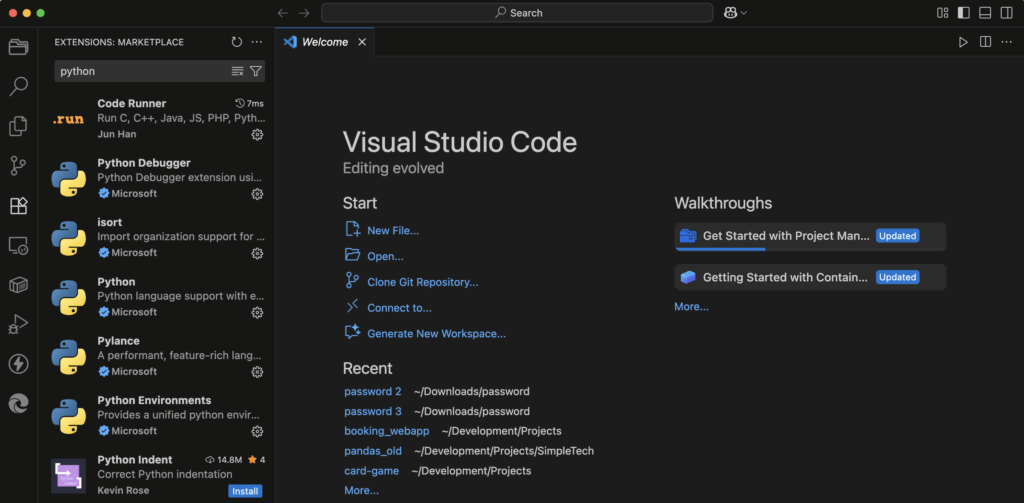Go forward with the right arrow
The width and height of the screenshot is (1024, 503).
click(x=304, y=13)
